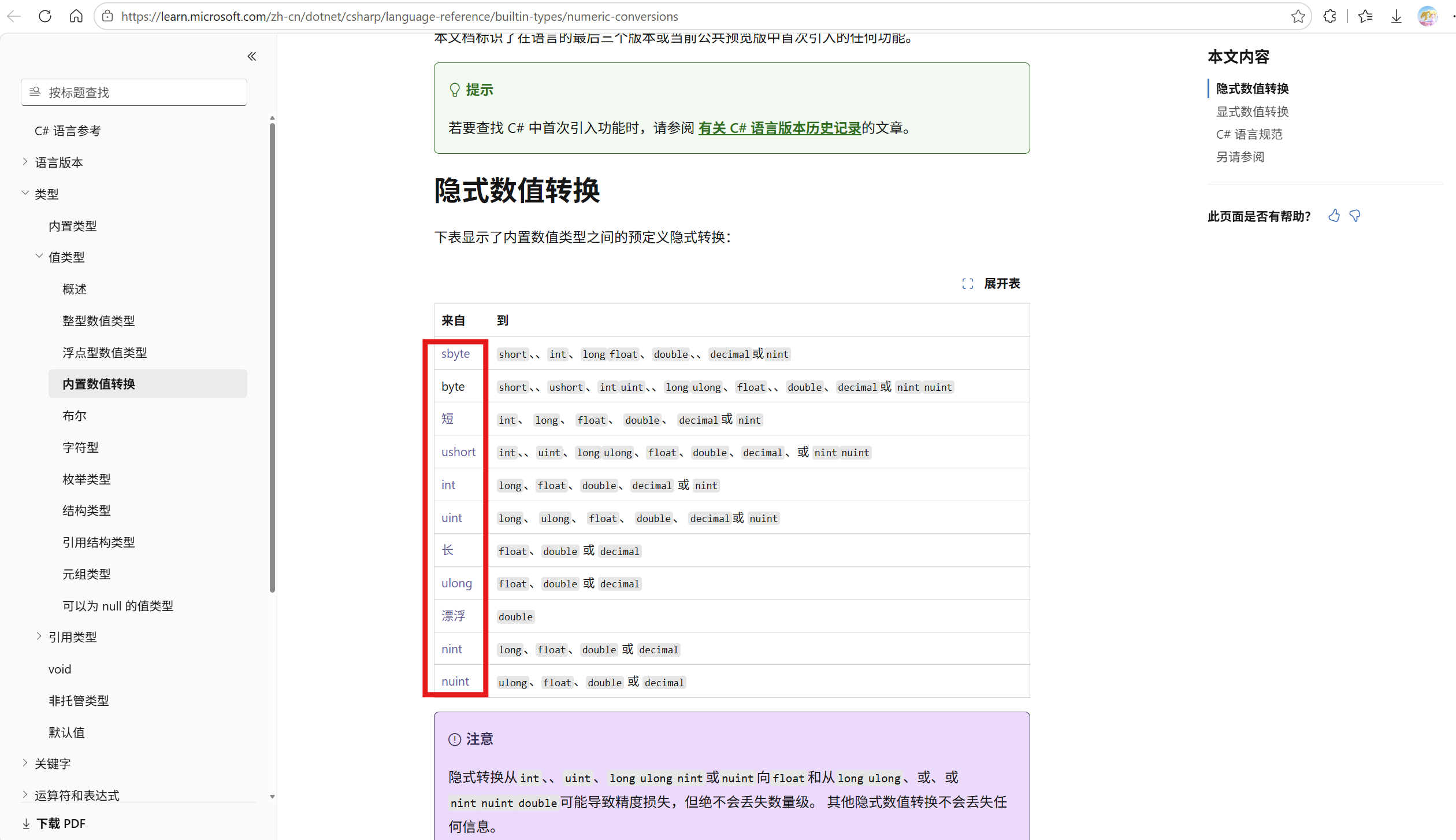Viewport: 1456px width, 840px height.
Task: Jump to 隐式数值转换 in page contents
Action: (x=1253, y=88)
